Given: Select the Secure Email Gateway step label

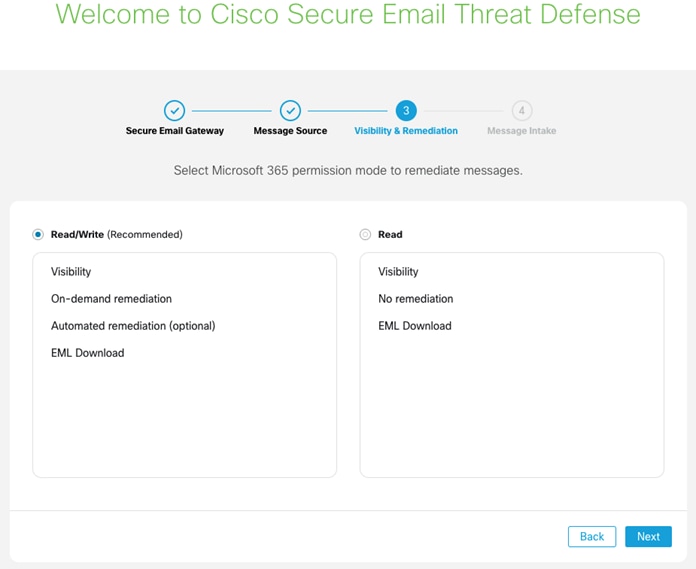Looking at the screenshot, I should pyautogui.click(x=174, y=131).
